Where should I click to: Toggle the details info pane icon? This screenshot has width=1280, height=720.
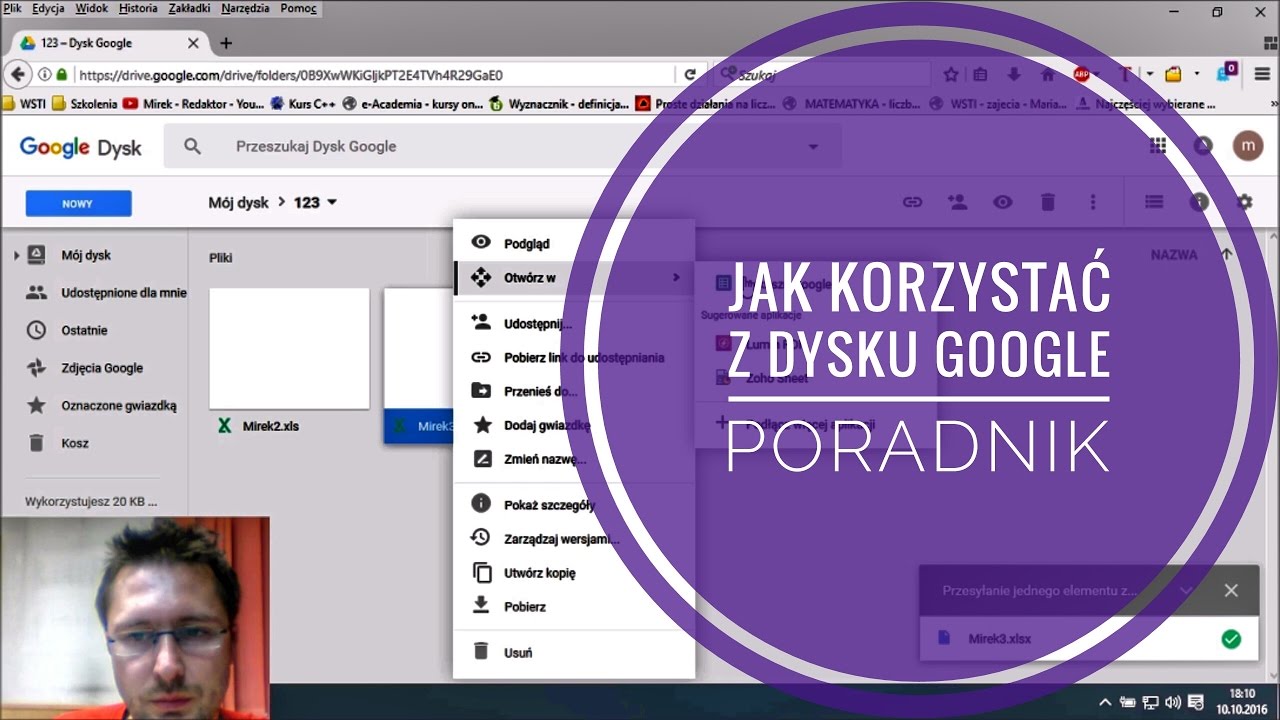pyautogui.click(x=1199, y=202)
